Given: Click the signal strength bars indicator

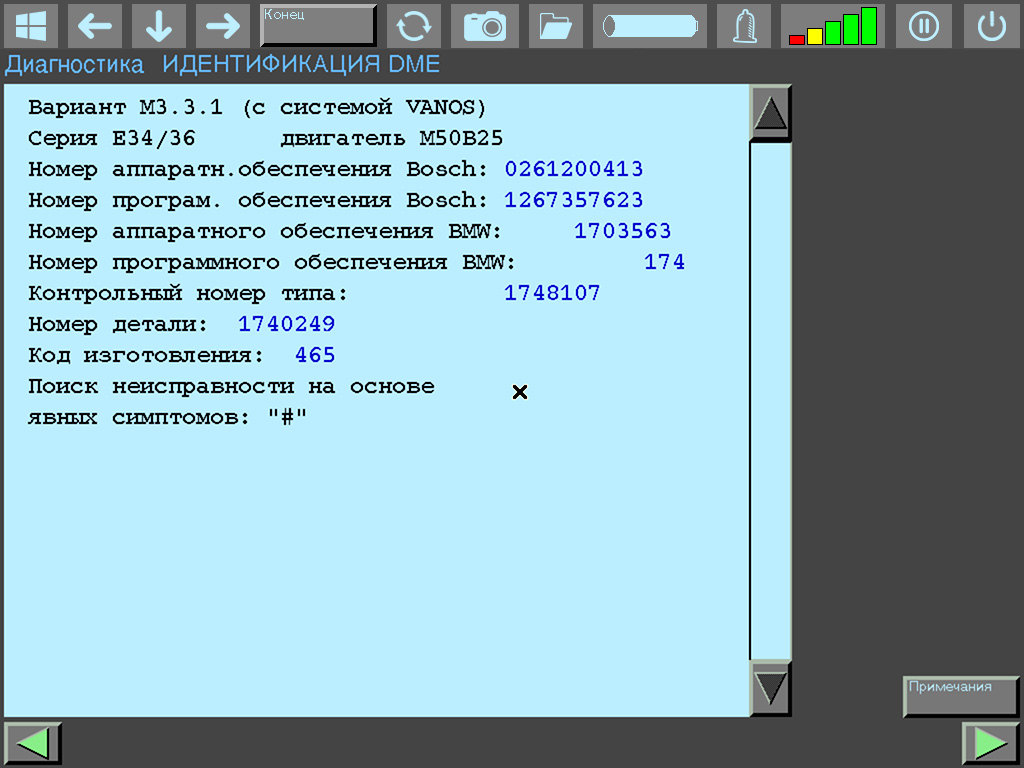Looking at the screenshot, I should click(833, 26).
